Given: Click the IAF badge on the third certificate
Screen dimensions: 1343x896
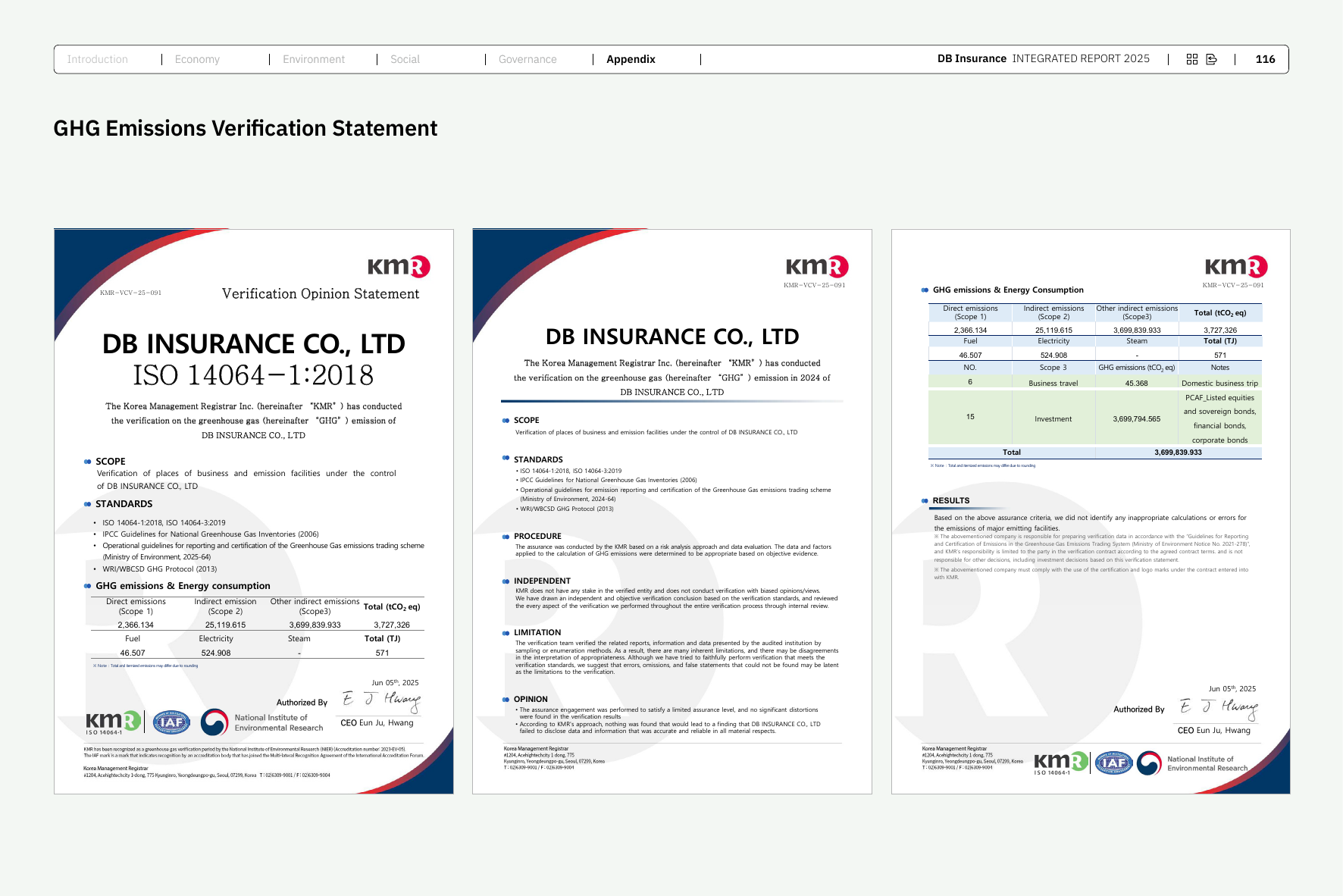Looking at the screenshot, I should pos(1114,763).
